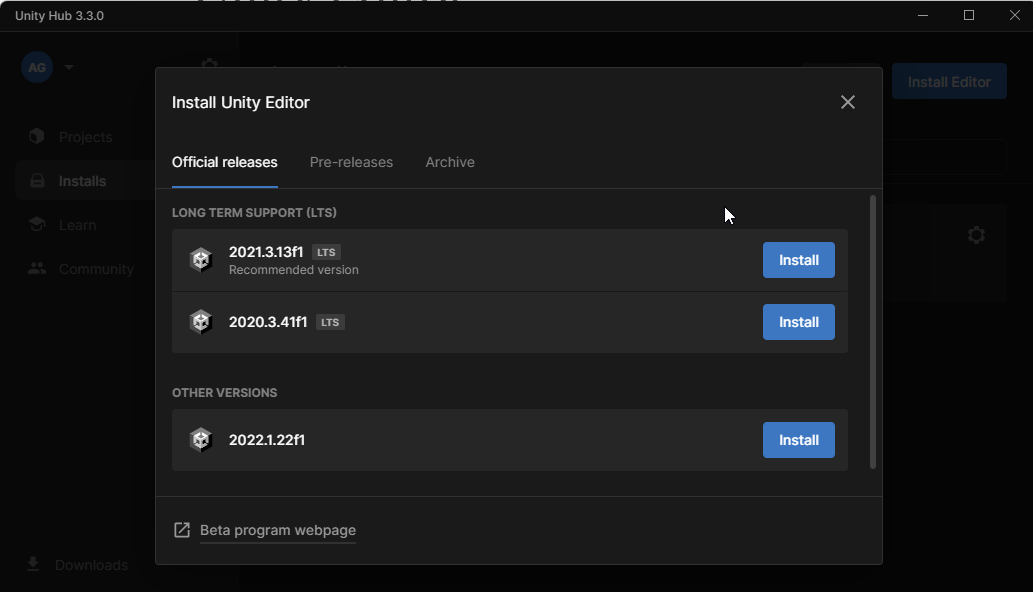
Task: Select the Installs padlock icon in the sidebar
Action: (x=36, y=180)
